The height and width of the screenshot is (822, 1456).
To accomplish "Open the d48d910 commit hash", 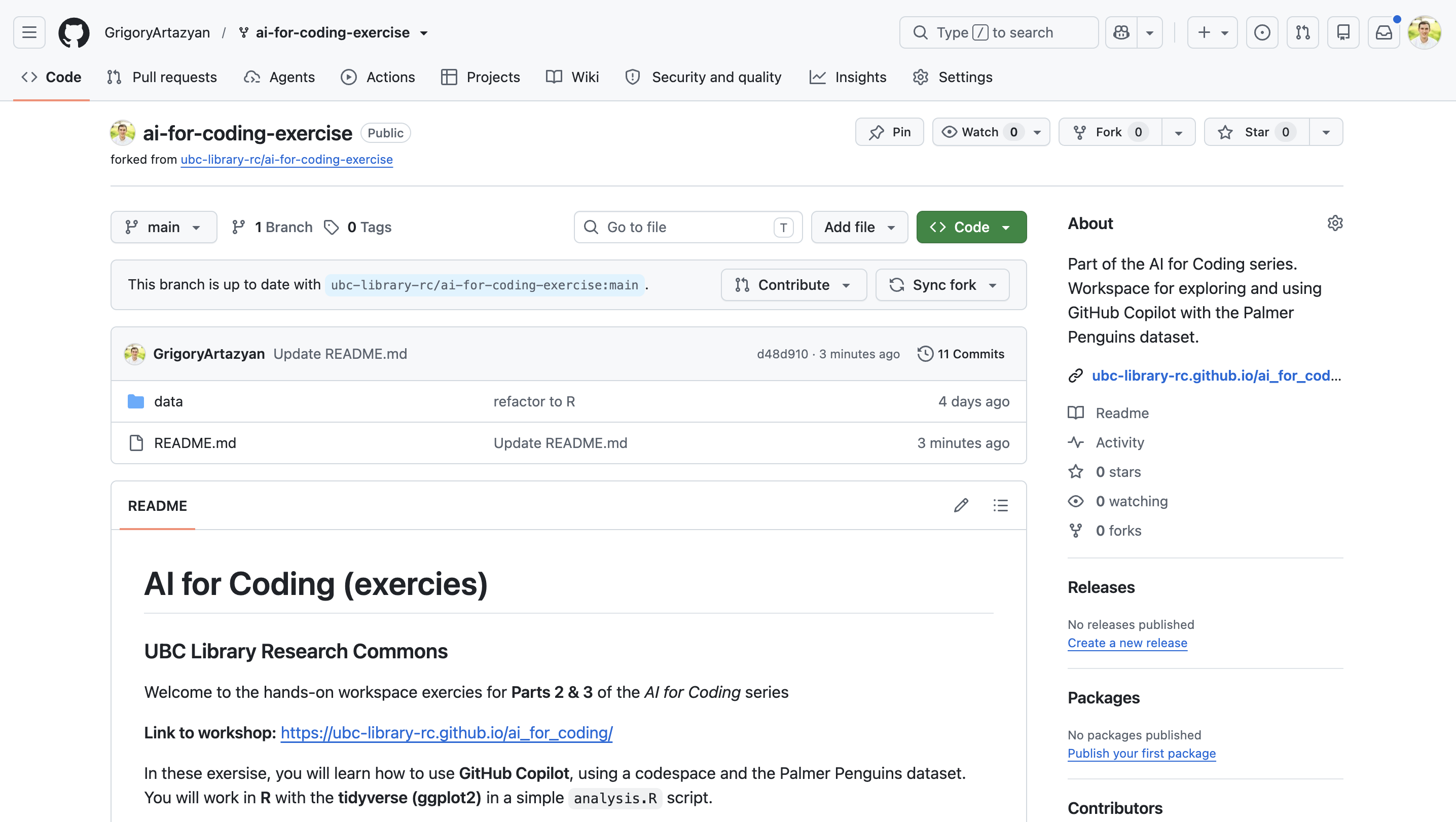I will coord(782,354).
